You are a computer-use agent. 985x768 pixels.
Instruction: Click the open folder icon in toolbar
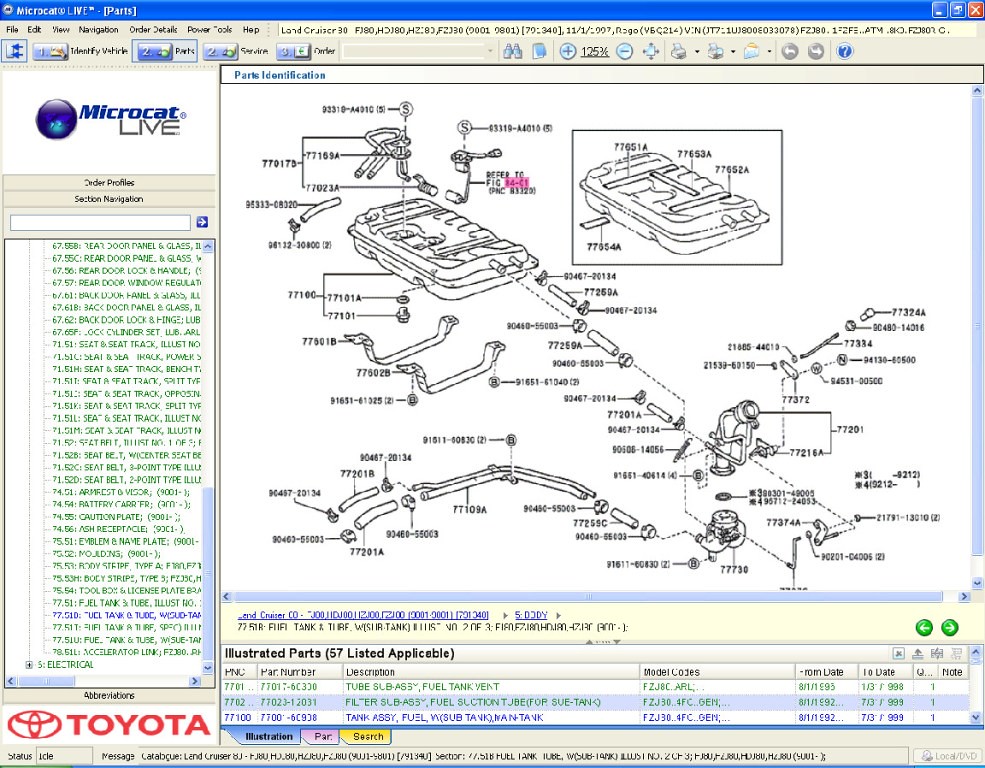(752, 51)
